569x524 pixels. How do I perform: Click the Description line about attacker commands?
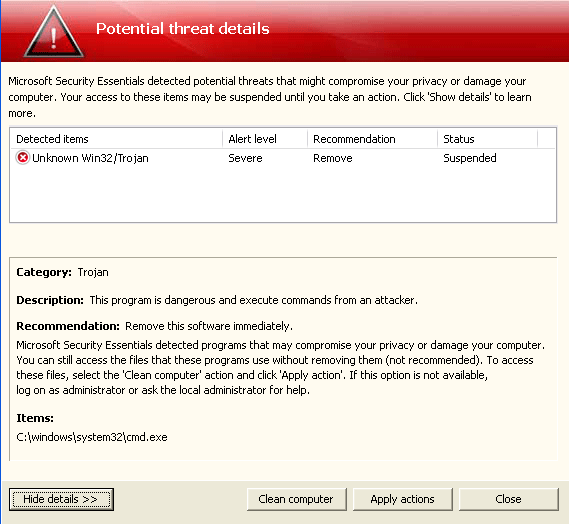[217, 300]
